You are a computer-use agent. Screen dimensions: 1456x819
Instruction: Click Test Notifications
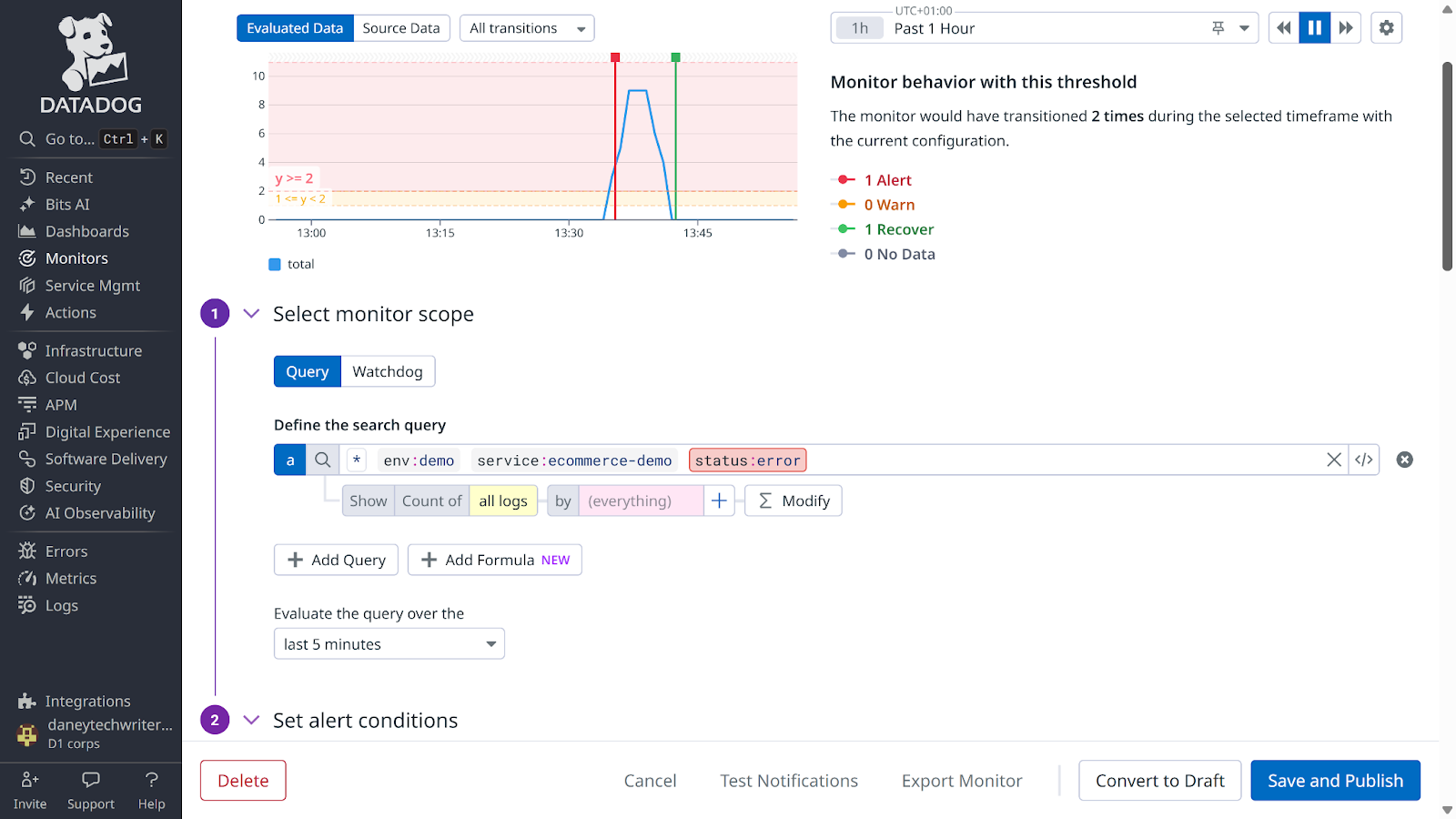point(789,780)
